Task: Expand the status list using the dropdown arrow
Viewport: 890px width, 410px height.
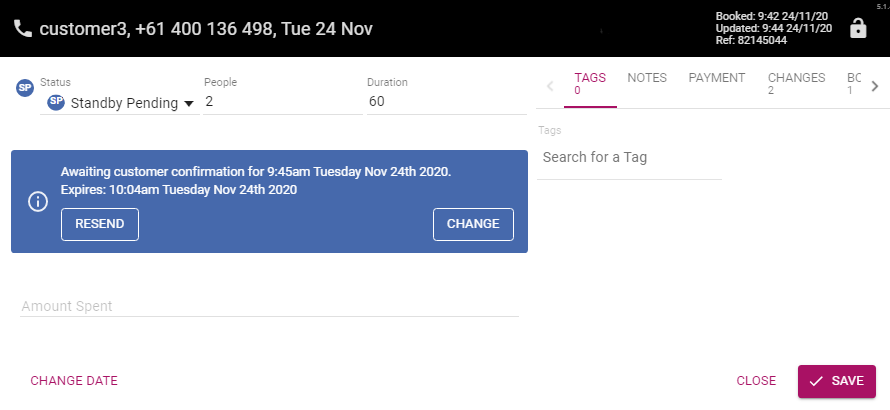Action: [x=189, y=103]
